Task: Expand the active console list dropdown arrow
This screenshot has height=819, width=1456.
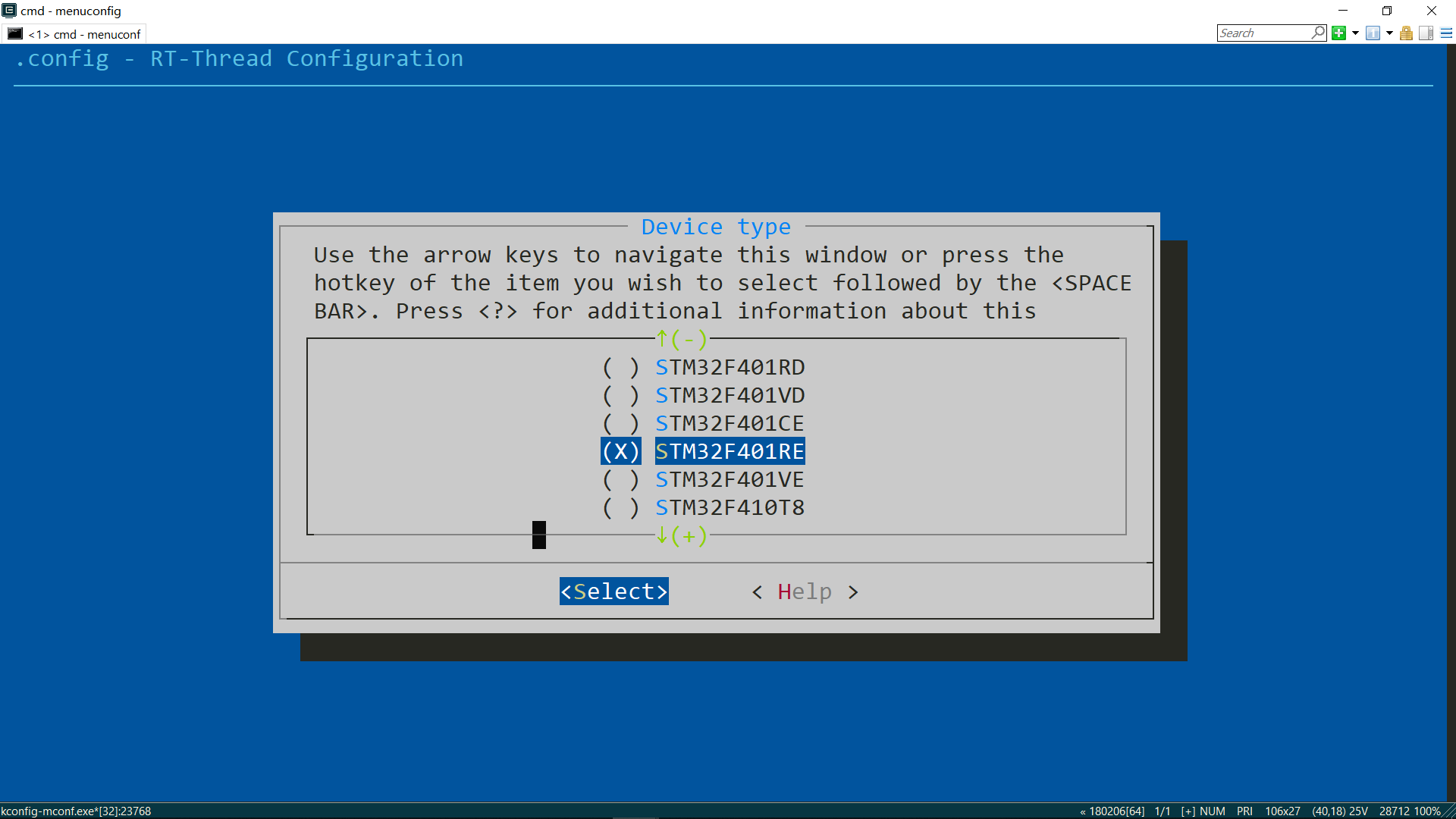Action: [x=1389, y=33]
